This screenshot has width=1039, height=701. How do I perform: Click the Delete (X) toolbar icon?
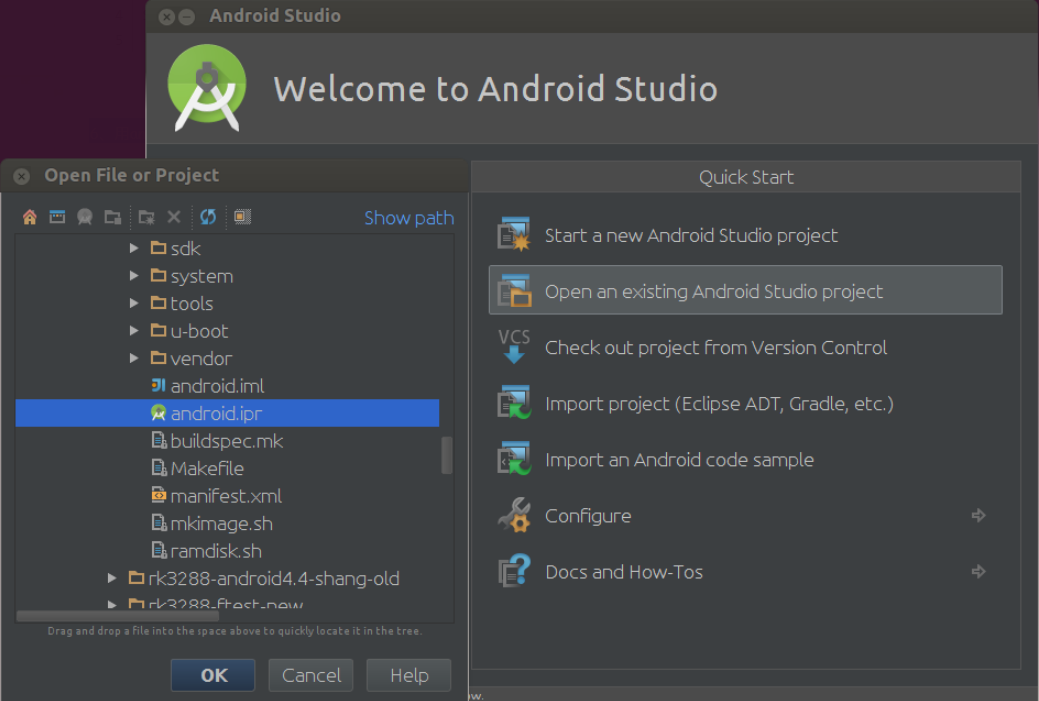tap(174, 217)
